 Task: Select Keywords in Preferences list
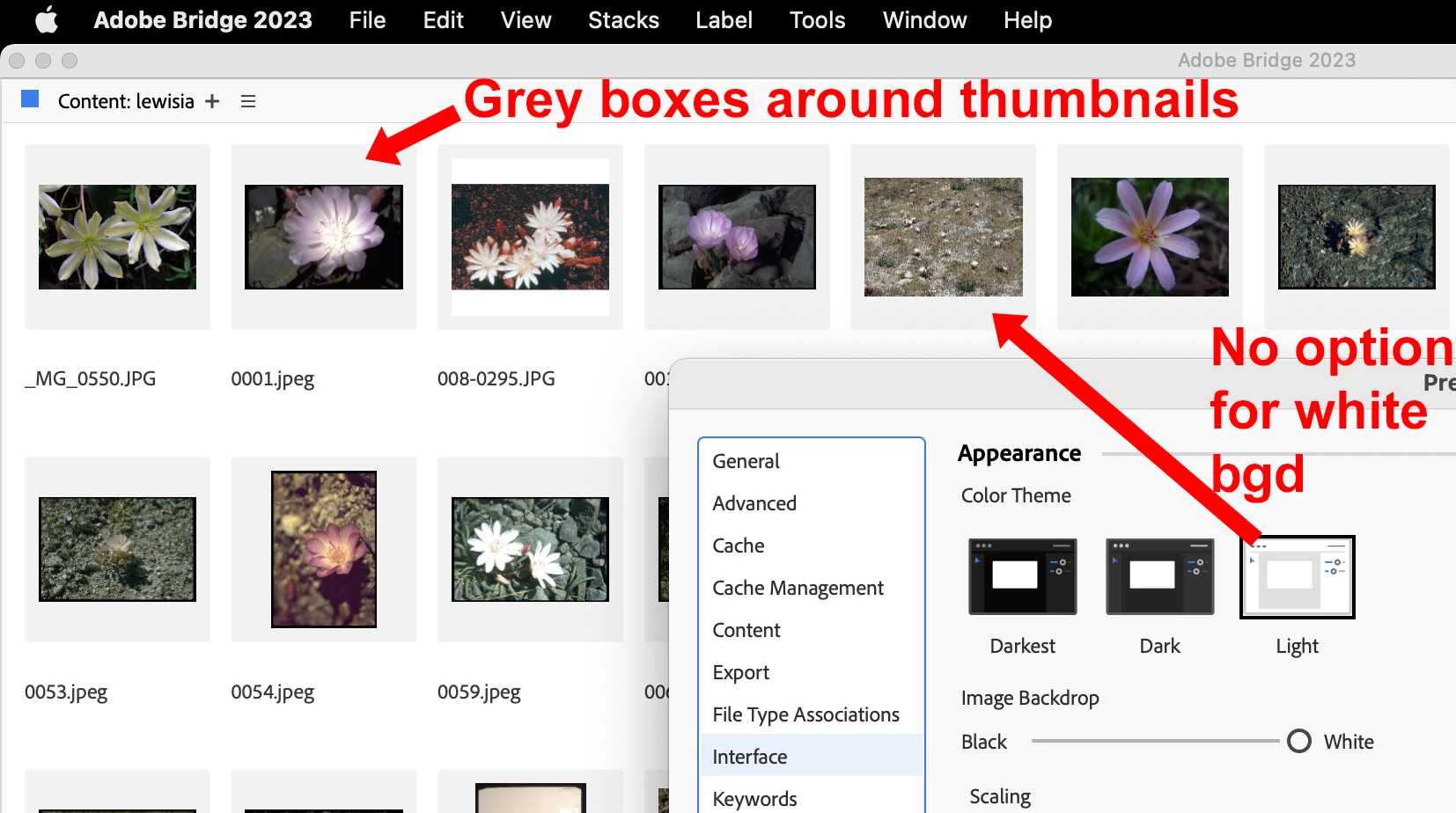pyautogui.click(x=811, y=797)
